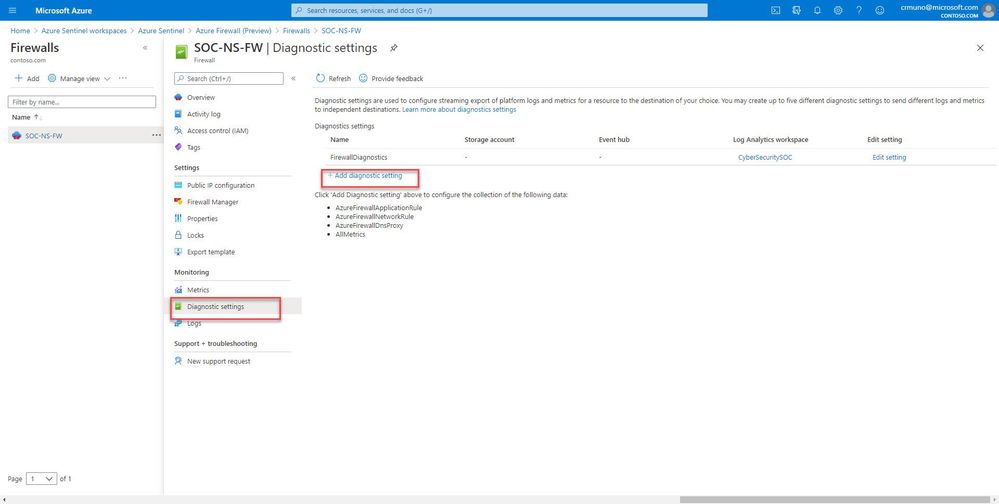999x504 pixels.
Task: Open the notifications bell
Action: coord(817,10)
